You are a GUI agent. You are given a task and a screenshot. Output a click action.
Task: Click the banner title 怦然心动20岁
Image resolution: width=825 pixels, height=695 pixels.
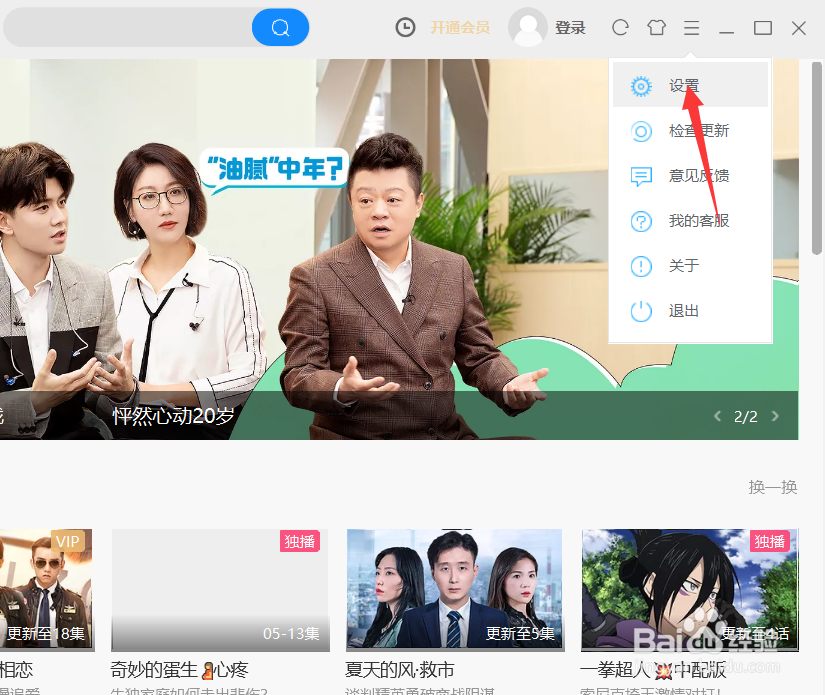click(173, 416)
